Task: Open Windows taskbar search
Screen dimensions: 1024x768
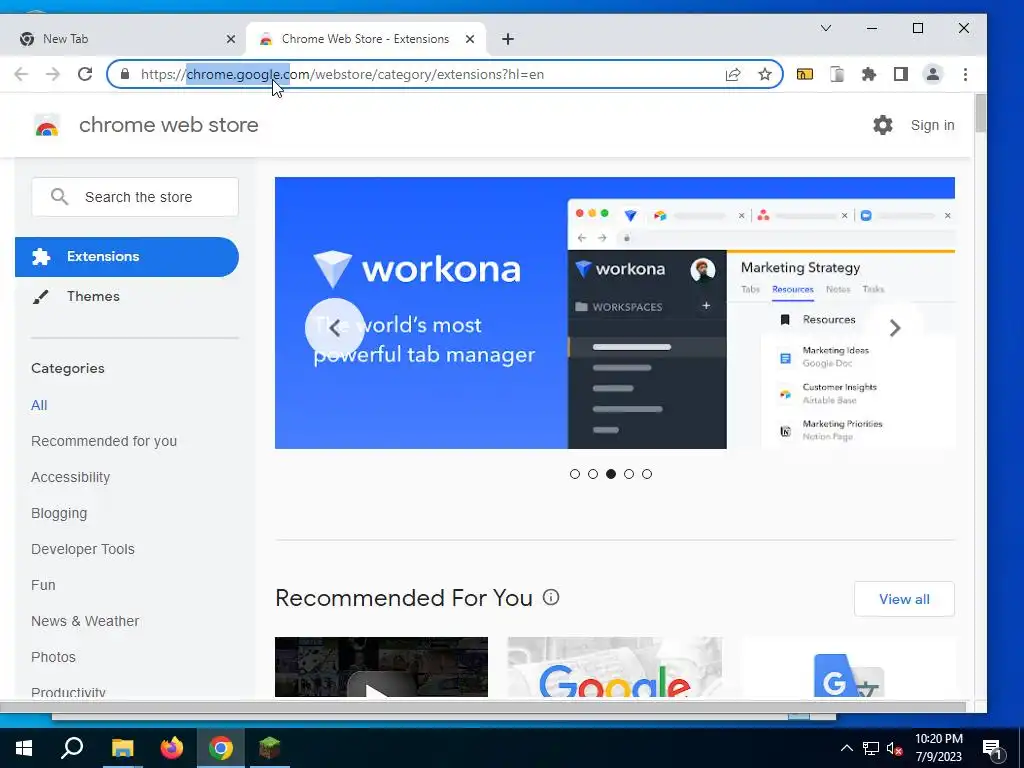Action: point(72,748)
